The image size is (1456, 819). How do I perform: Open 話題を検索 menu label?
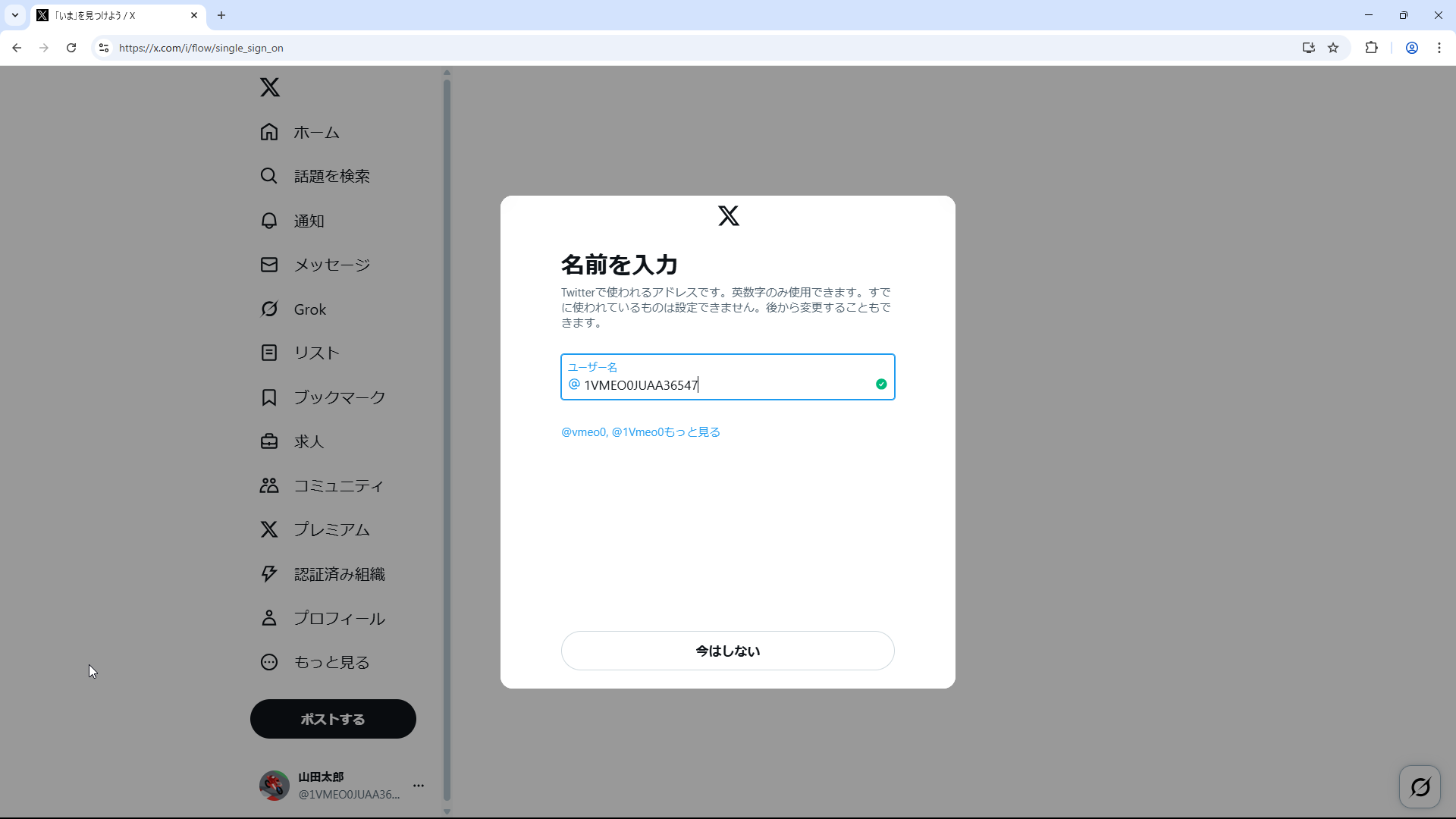(332, 177)
